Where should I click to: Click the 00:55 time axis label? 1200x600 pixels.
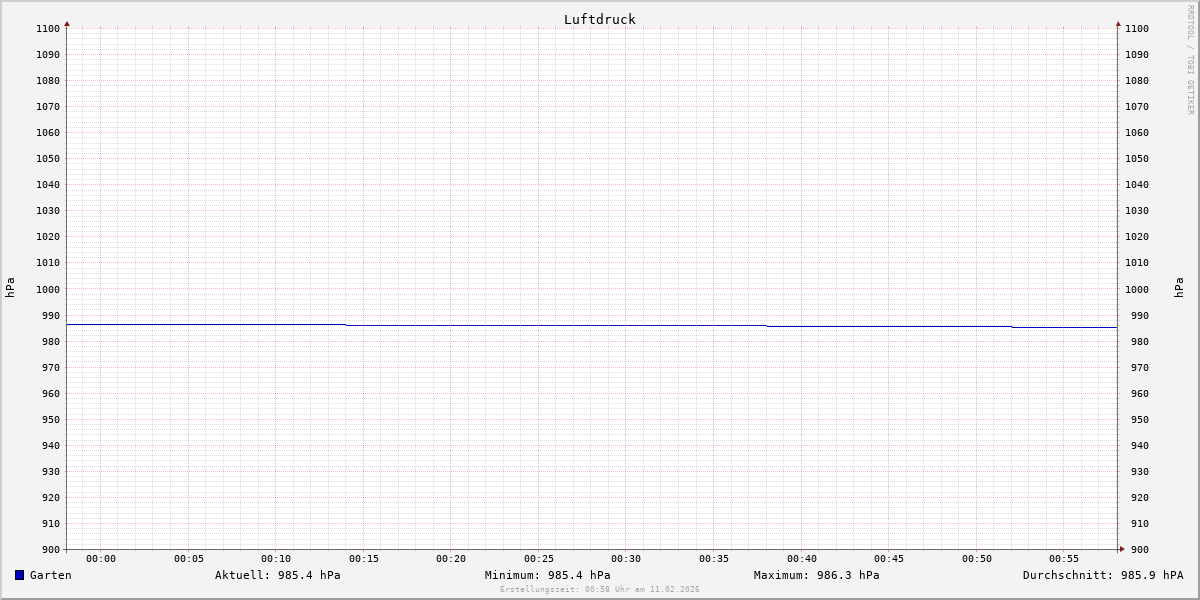click(1064, 559)
